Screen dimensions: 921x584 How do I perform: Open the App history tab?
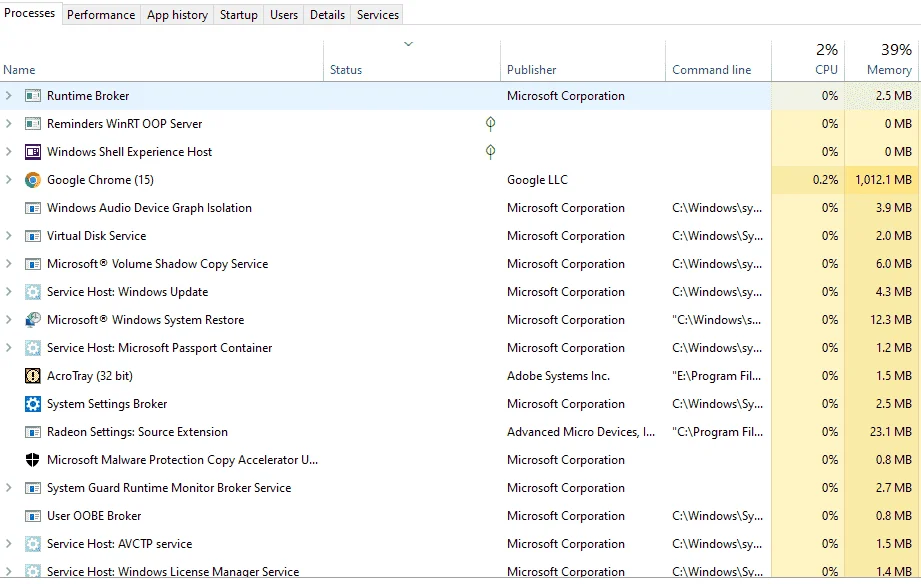[x=177, y=15]
